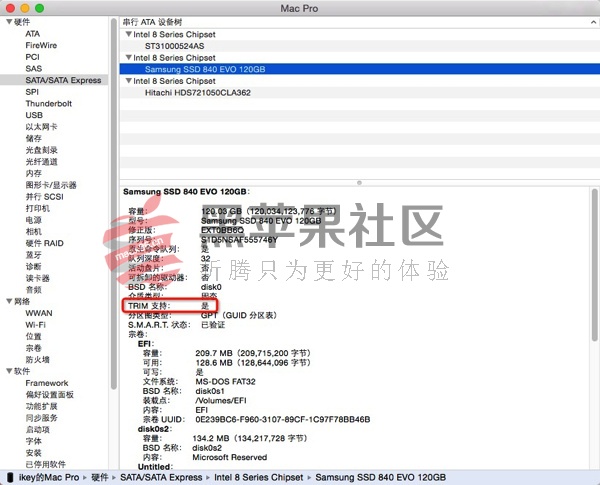Click the computer icon in the path bar

coord(10,477)
